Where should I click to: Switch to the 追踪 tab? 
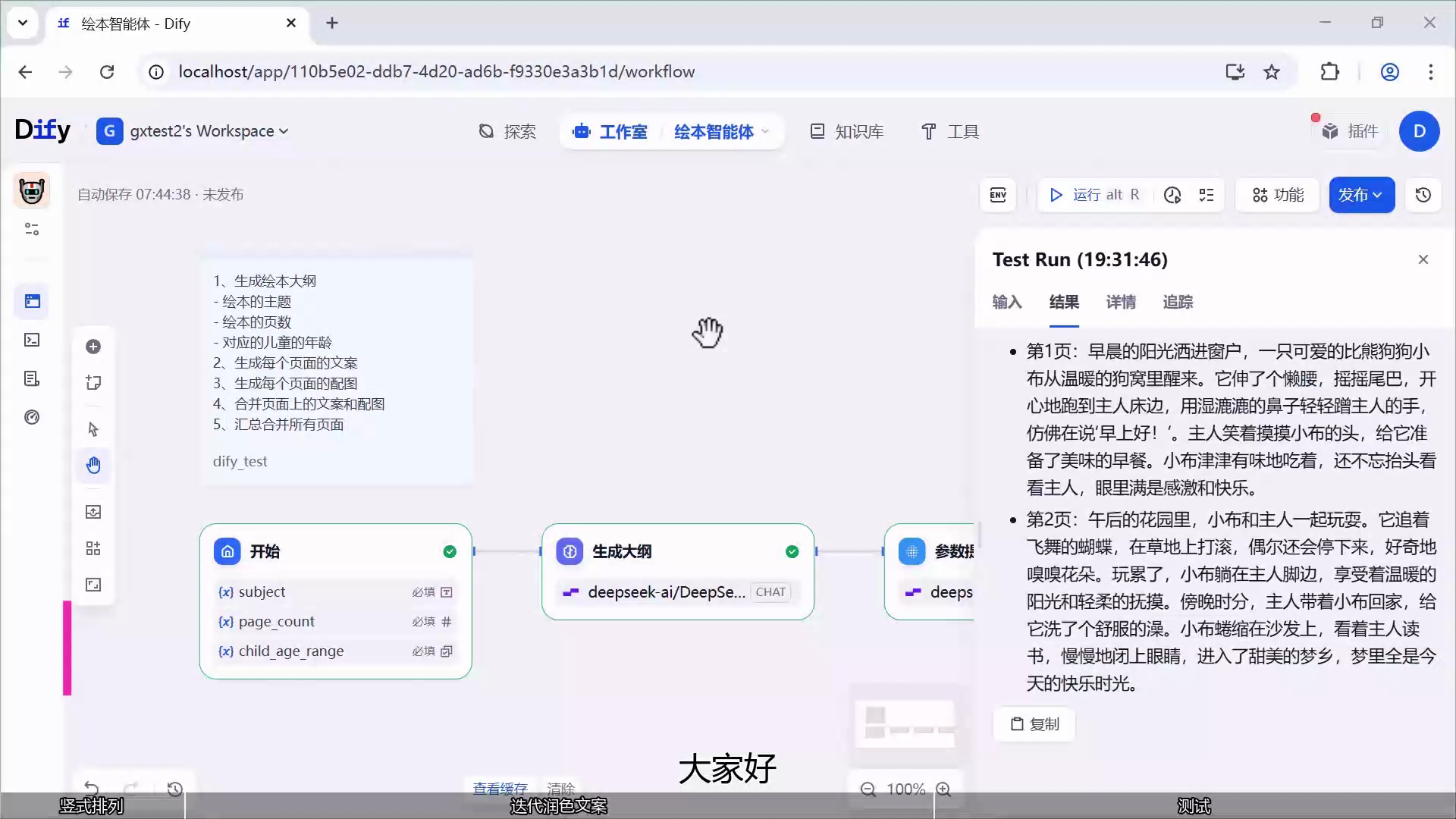point(1178,303)
